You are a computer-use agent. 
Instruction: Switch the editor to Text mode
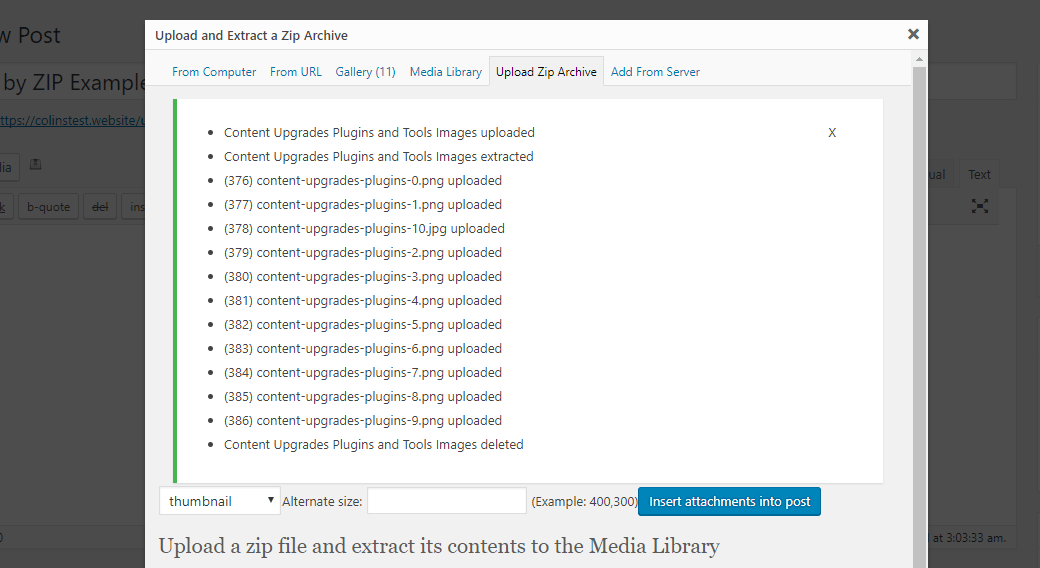(979, 174)
